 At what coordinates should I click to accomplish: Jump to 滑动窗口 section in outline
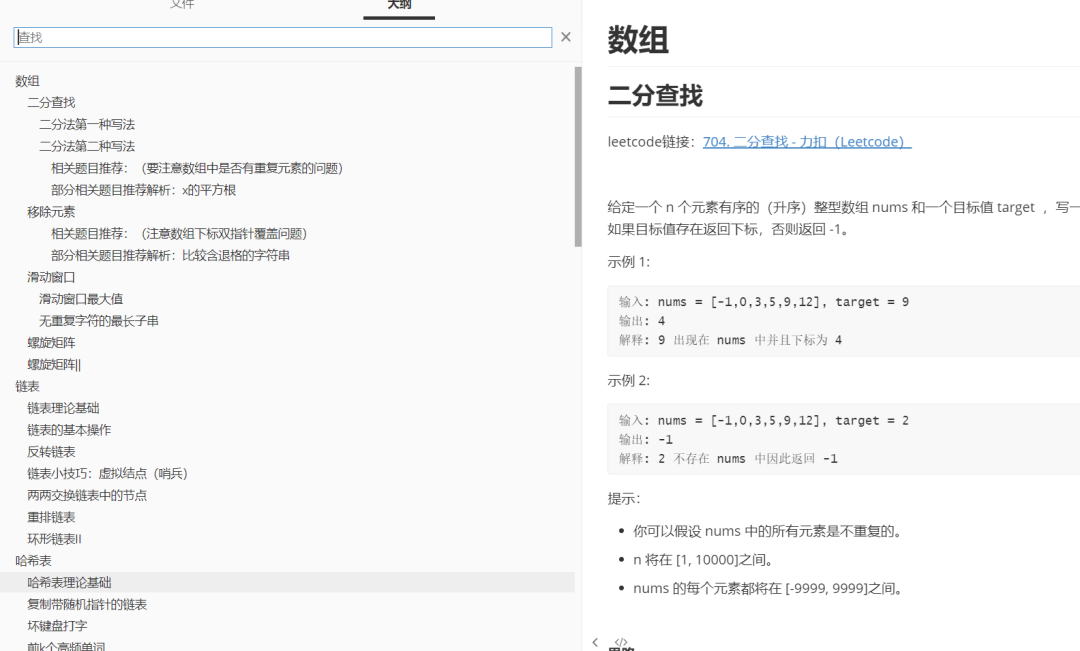pyautogui.click(x=51, y=277)
